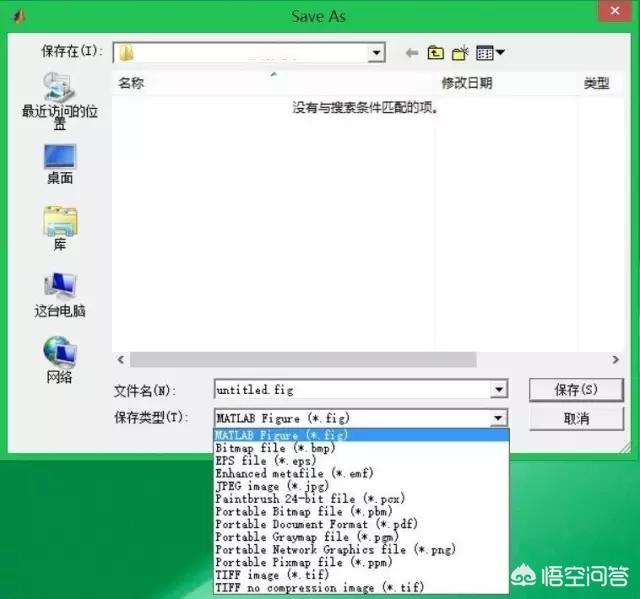Image resolution: width=640 pixels, height=599 pixels.
Task: Sort by Name (名称) column header
Action: (x=132, y=84)
